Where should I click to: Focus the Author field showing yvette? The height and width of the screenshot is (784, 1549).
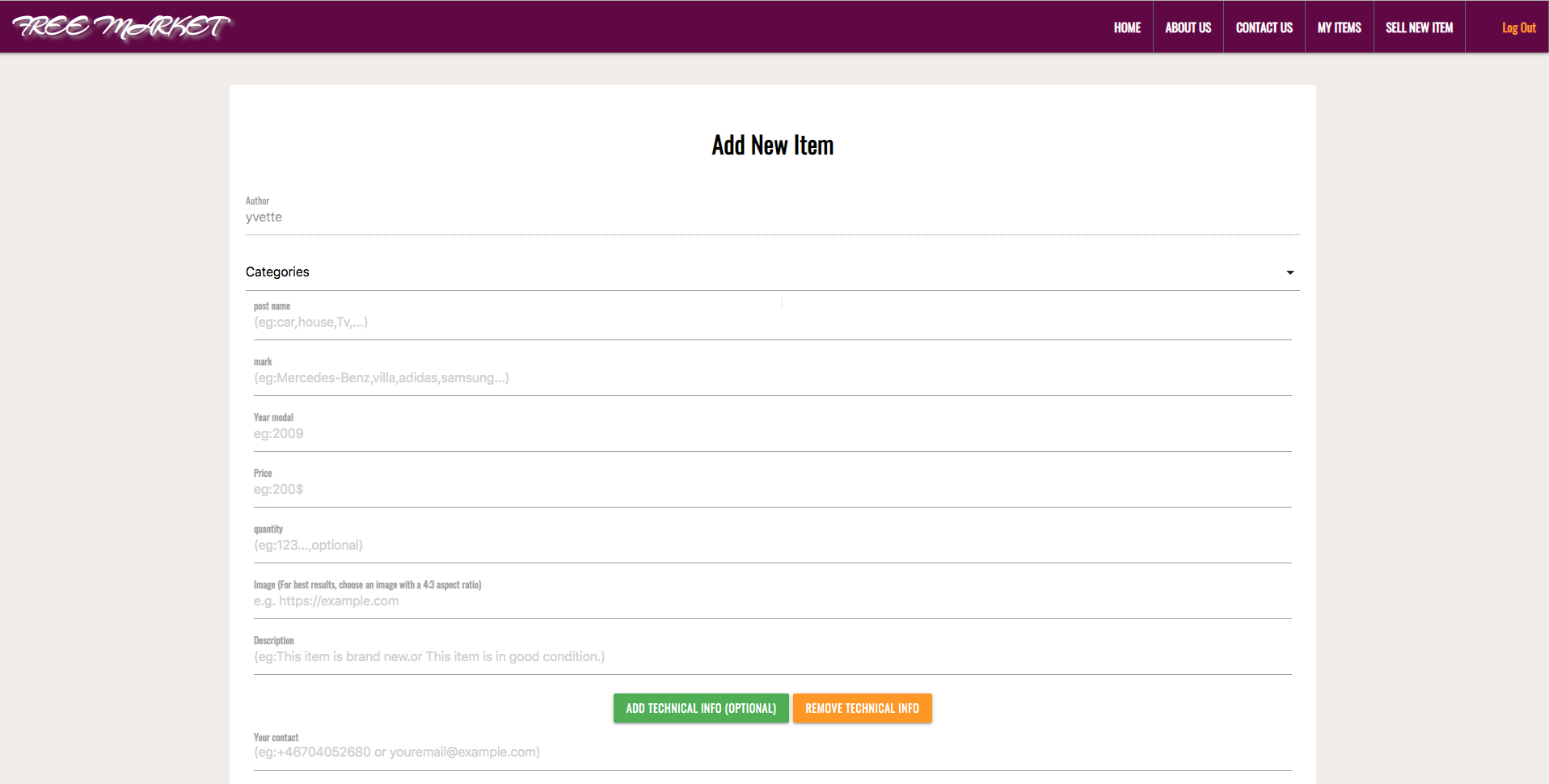772,217
